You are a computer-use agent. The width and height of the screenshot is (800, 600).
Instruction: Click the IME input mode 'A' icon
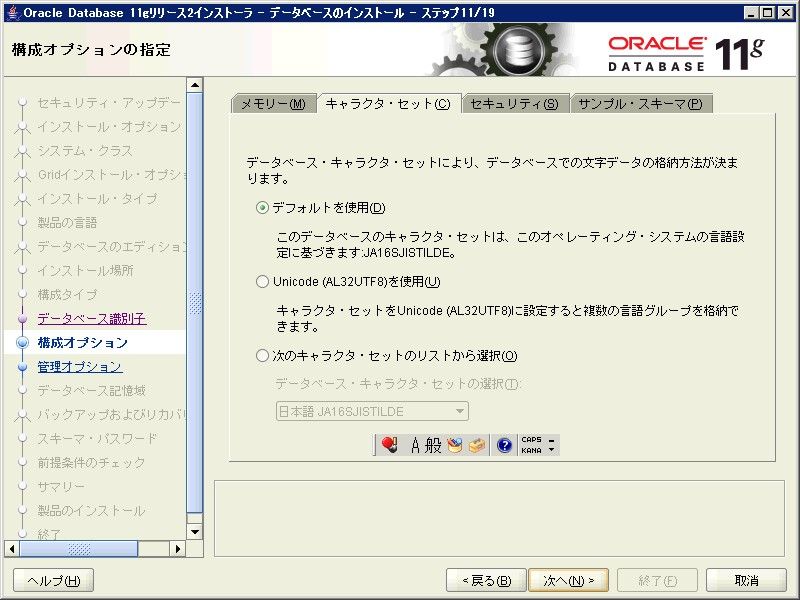[x=416, y=445]
